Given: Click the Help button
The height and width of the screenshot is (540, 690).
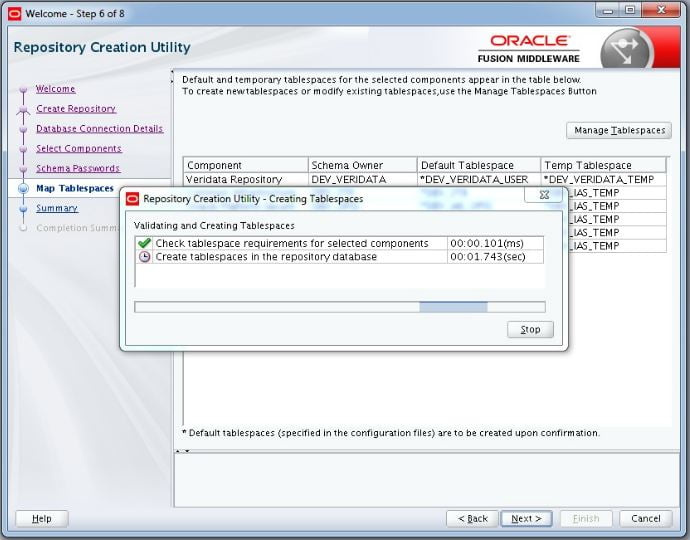Looking at the screenshot, I should 42,519.
